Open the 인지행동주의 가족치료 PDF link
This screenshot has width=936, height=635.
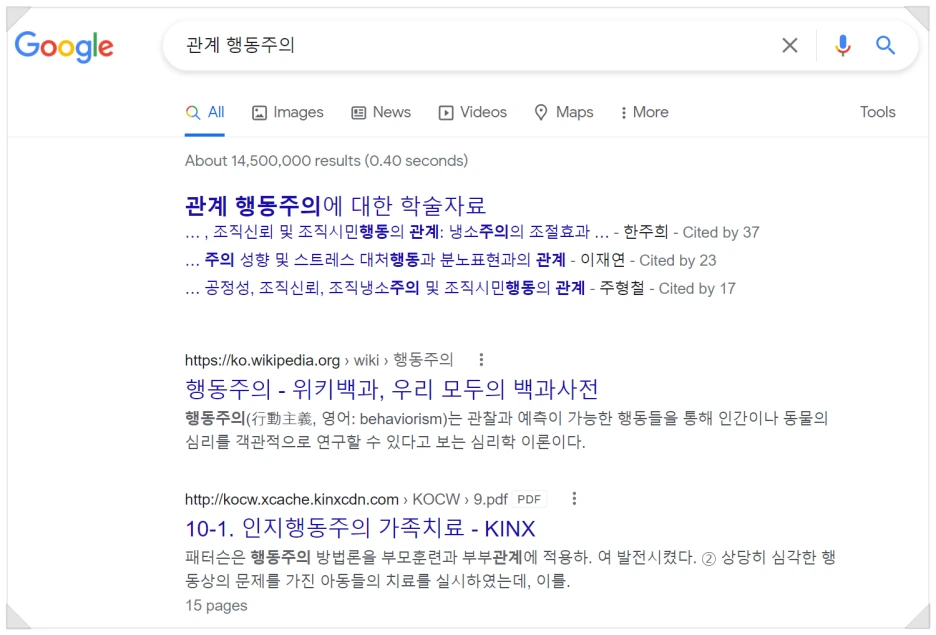[x=356, y=528]
